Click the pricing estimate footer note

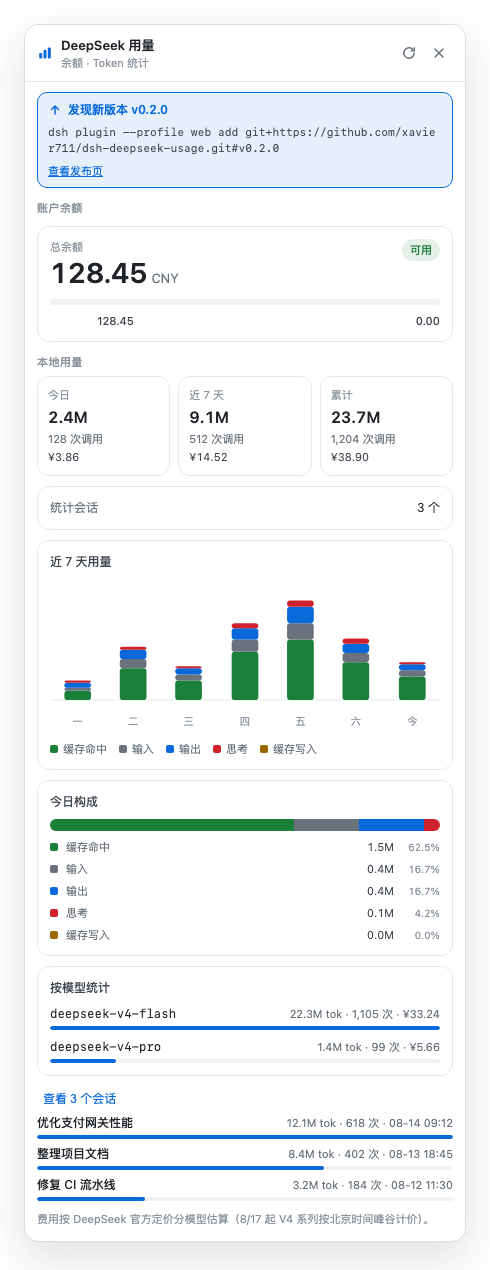tap(235, 1219)
